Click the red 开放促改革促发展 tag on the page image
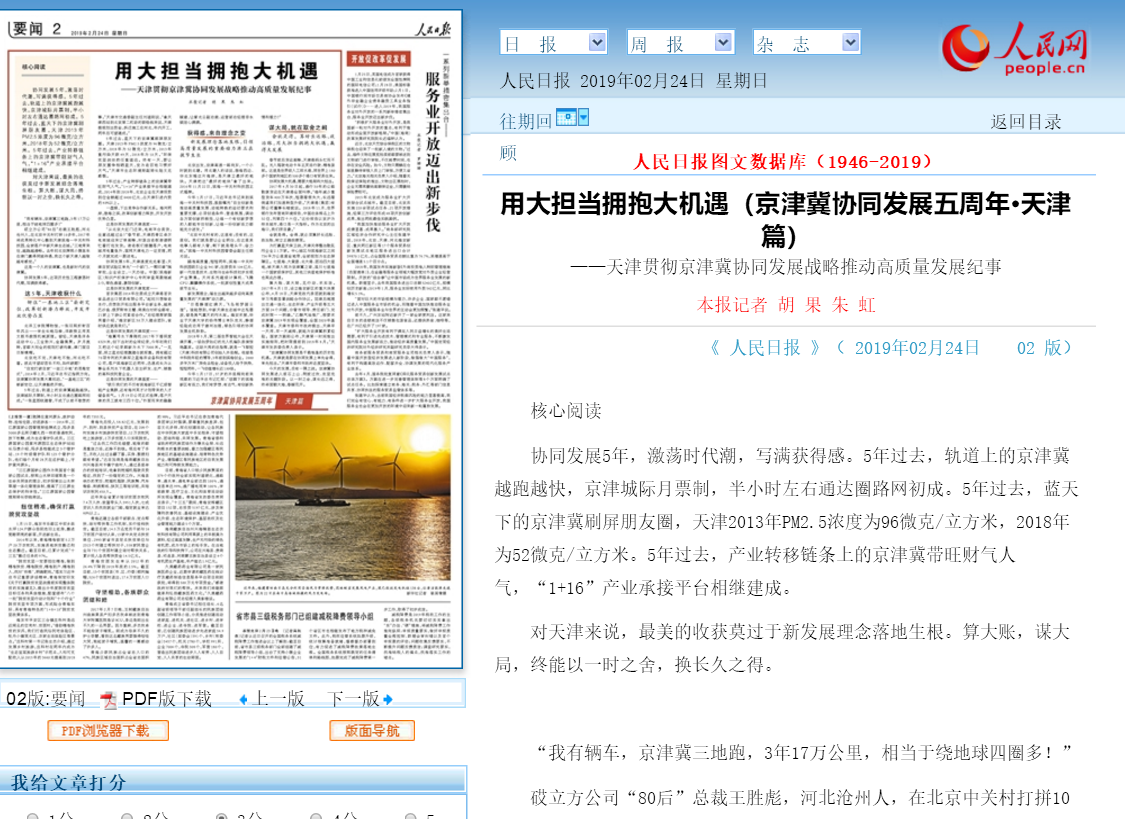Screen dimensions: 1125x819 [378, 59]
